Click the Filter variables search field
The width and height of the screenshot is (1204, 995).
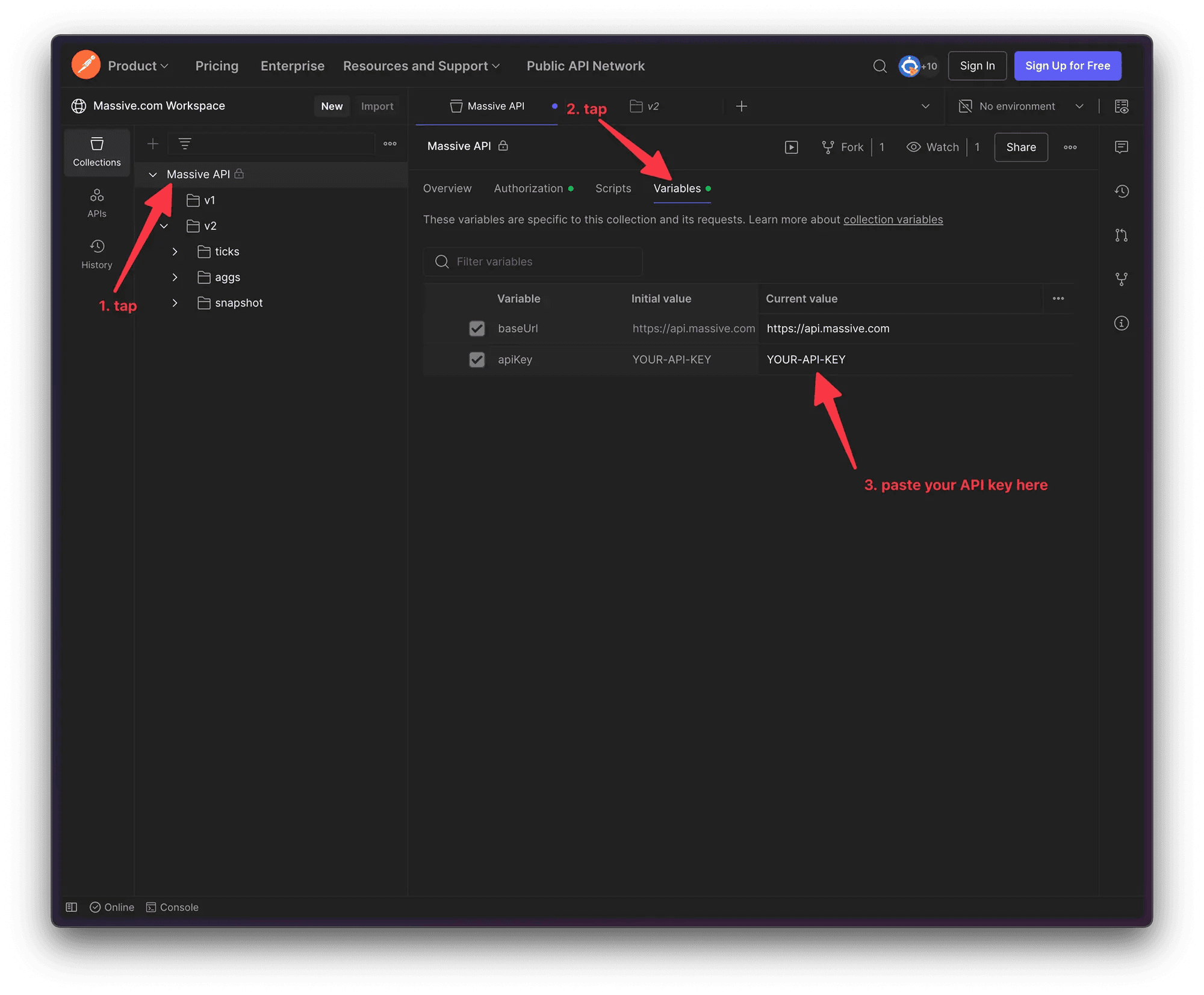(533, 262)
